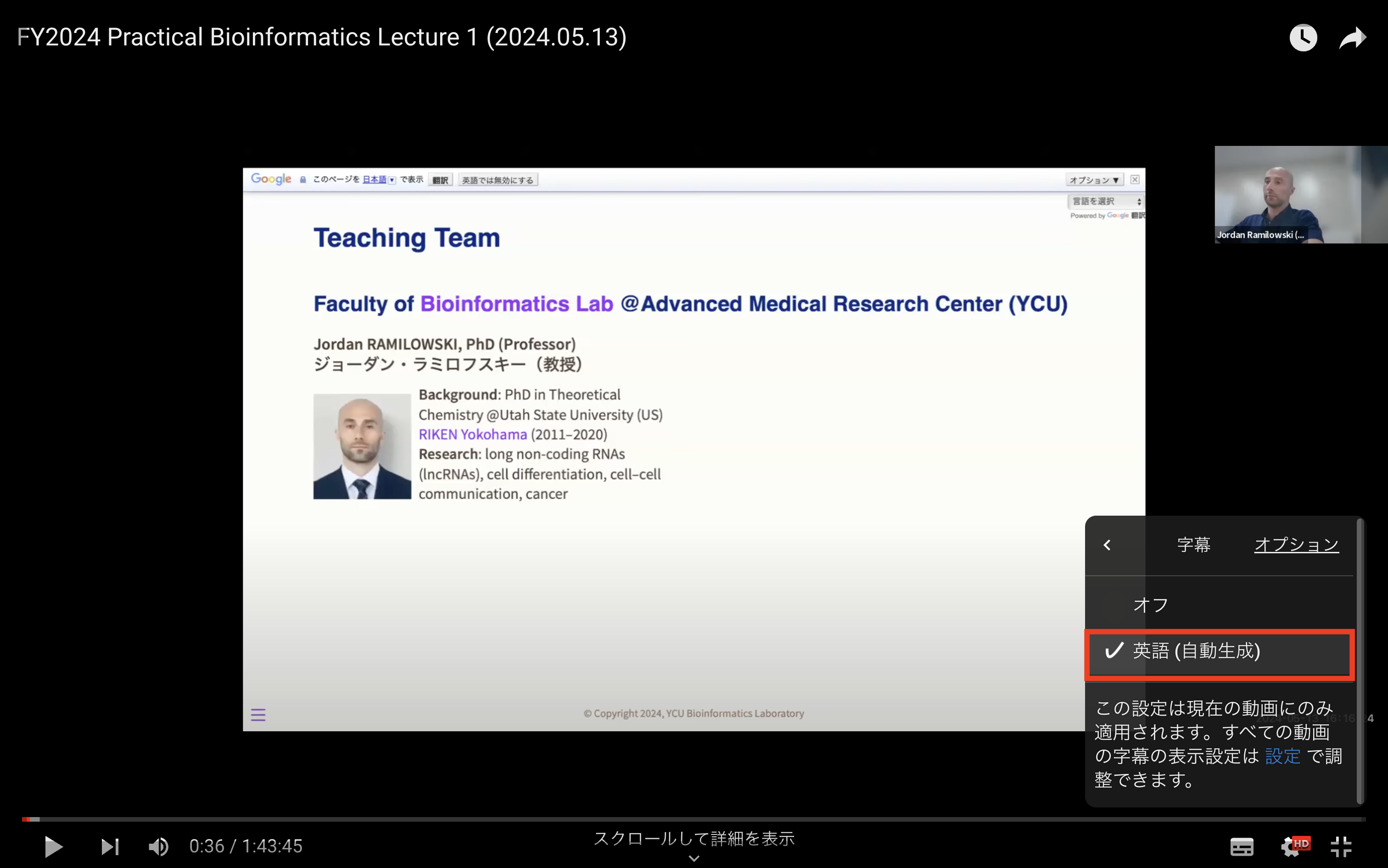The image size is (1388, 868).
Task: Open the 言語を選択 language dropdown
Action: coord(1105,201)
